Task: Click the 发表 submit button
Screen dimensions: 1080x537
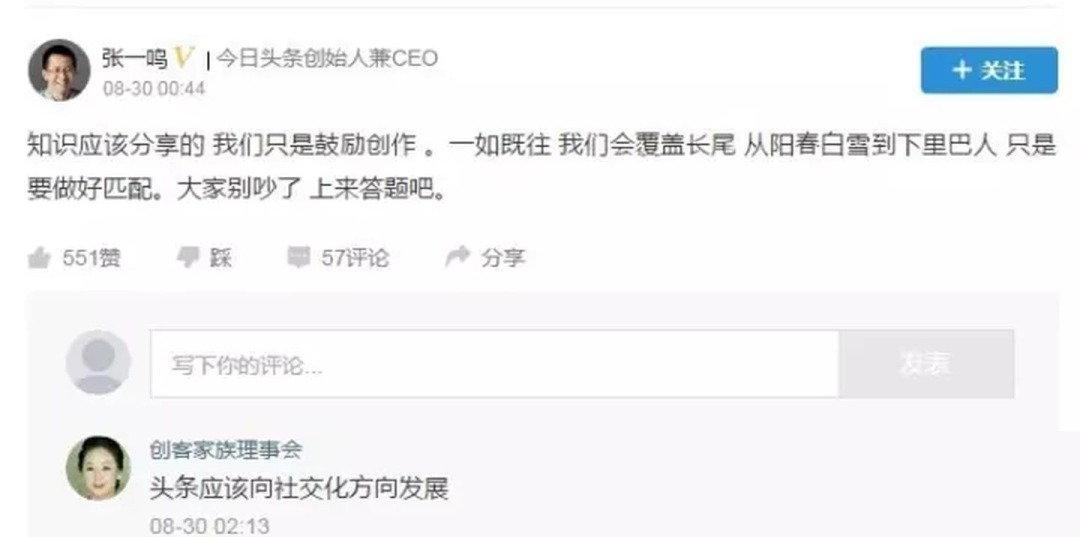Action: 926,364
